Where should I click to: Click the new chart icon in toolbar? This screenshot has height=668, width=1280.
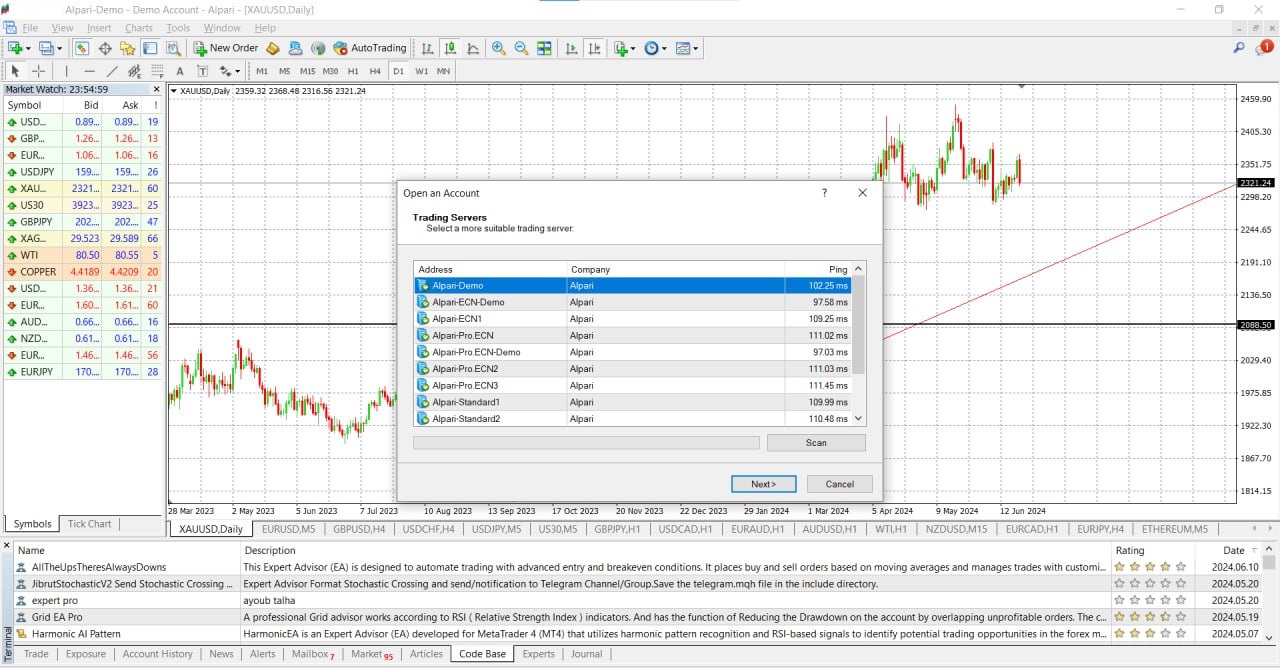17,48
